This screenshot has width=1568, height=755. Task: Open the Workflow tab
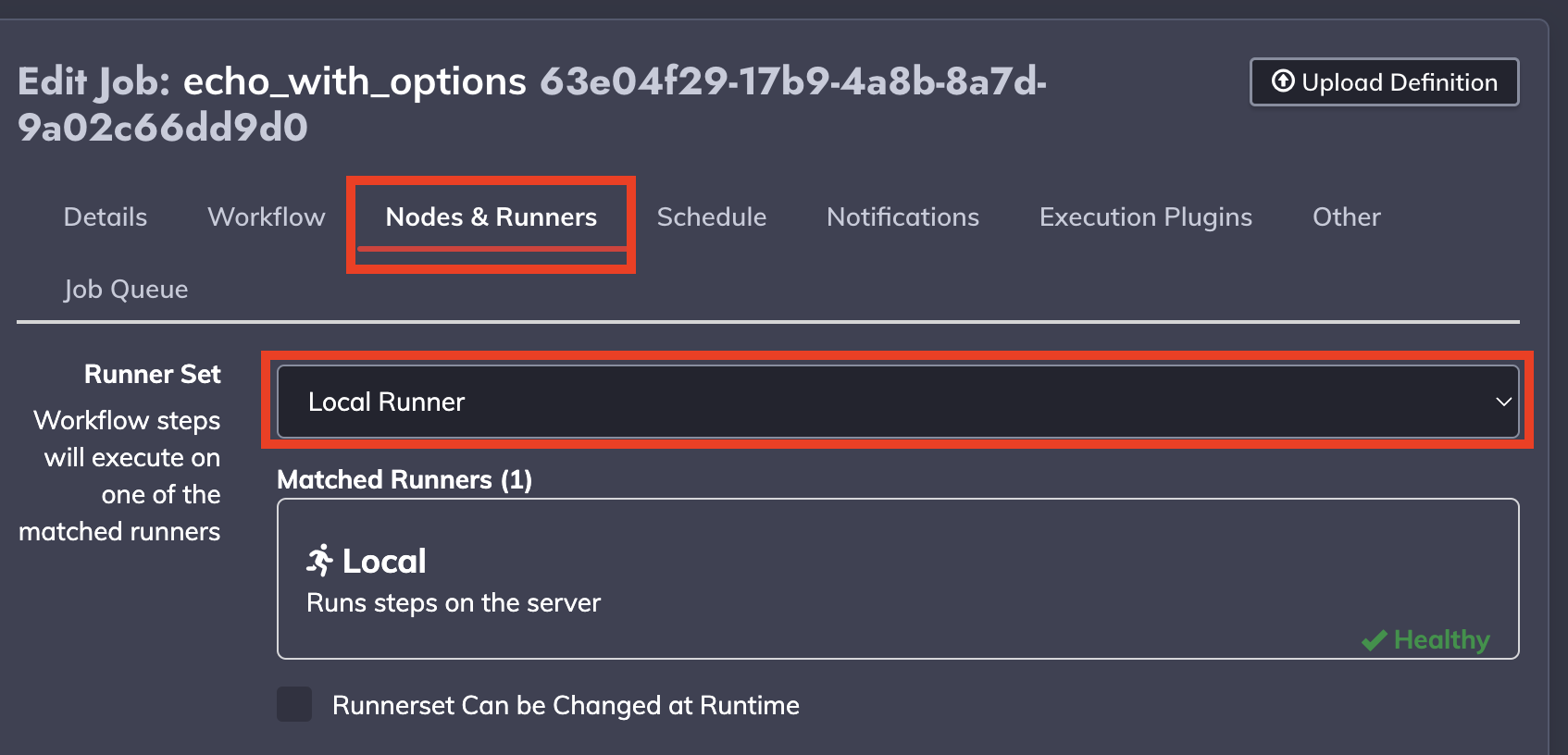pos(267,217)
